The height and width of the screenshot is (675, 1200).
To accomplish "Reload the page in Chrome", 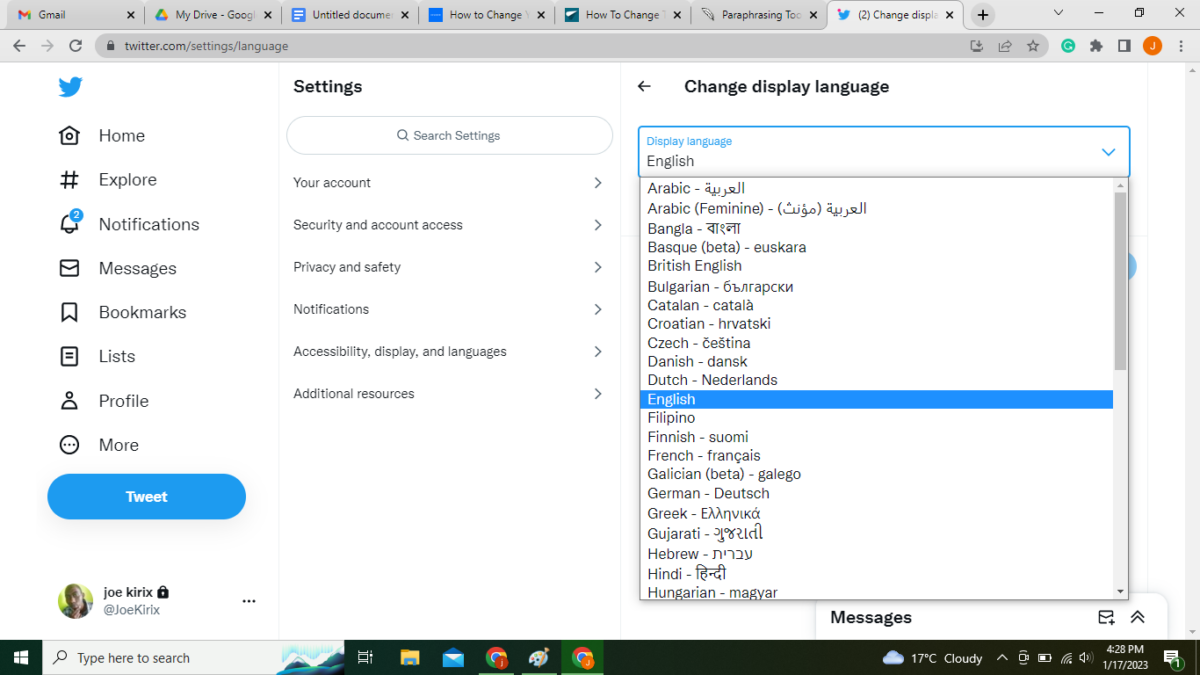I will [x=75, y=46].
